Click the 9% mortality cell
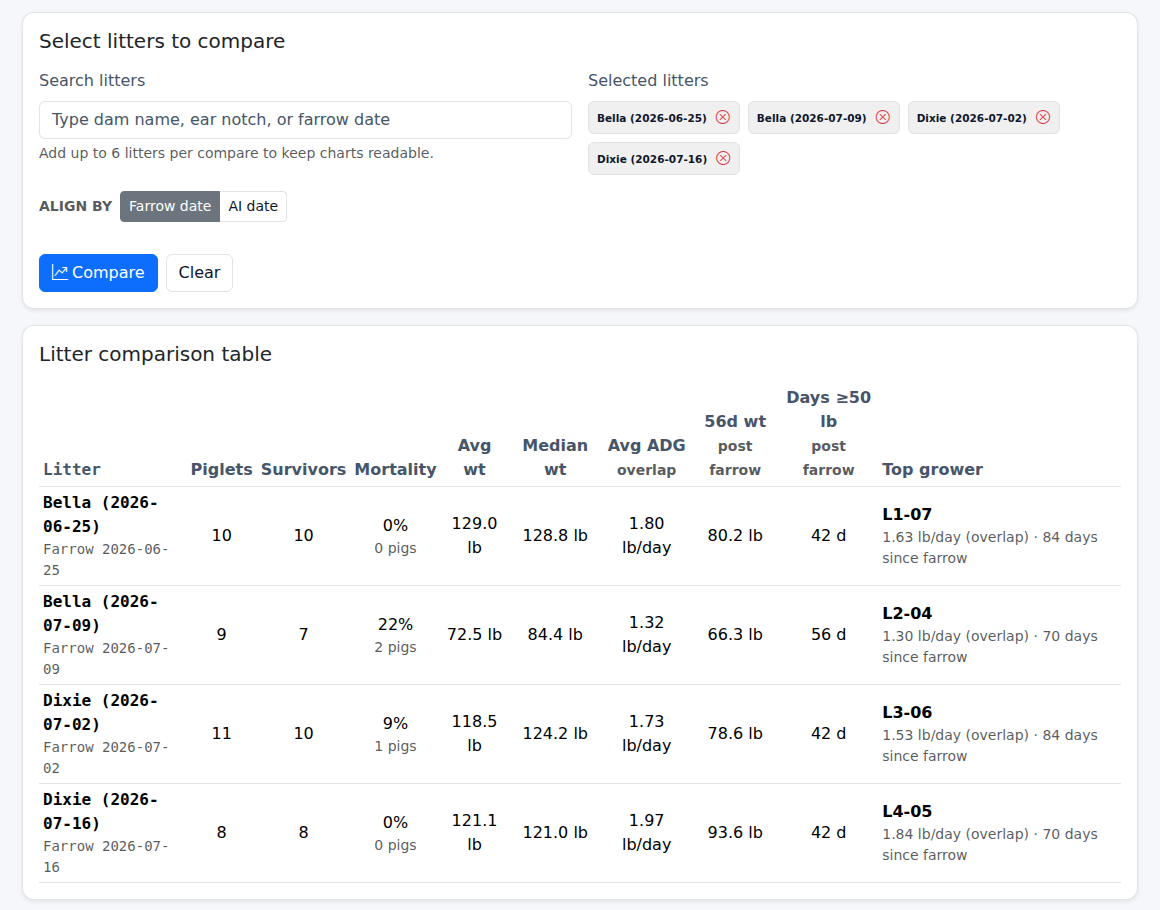Screen dimensions: 1160x910 point(395,734)
